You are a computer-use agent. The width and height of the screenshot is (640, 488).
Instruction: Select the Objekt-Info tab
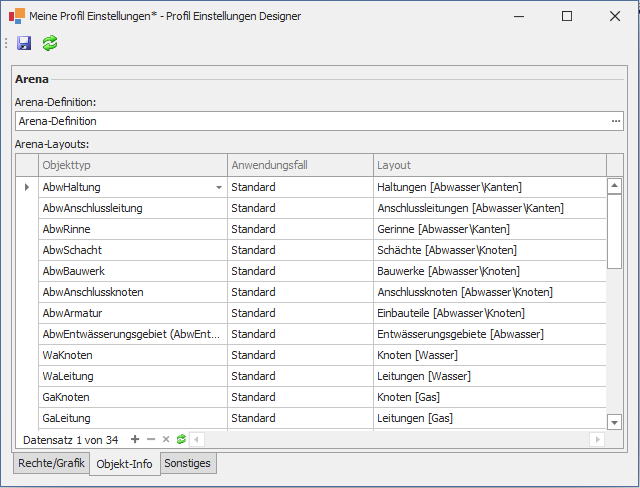click(125, 464)
